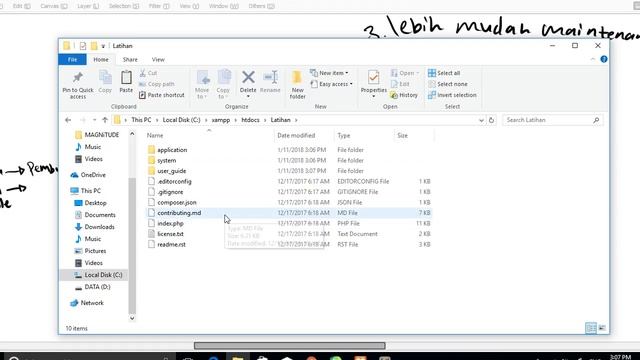The width and height of the screenshot is (640, 360).
Task: Refresh the Latihan folder view
Action: pos(491,120)
